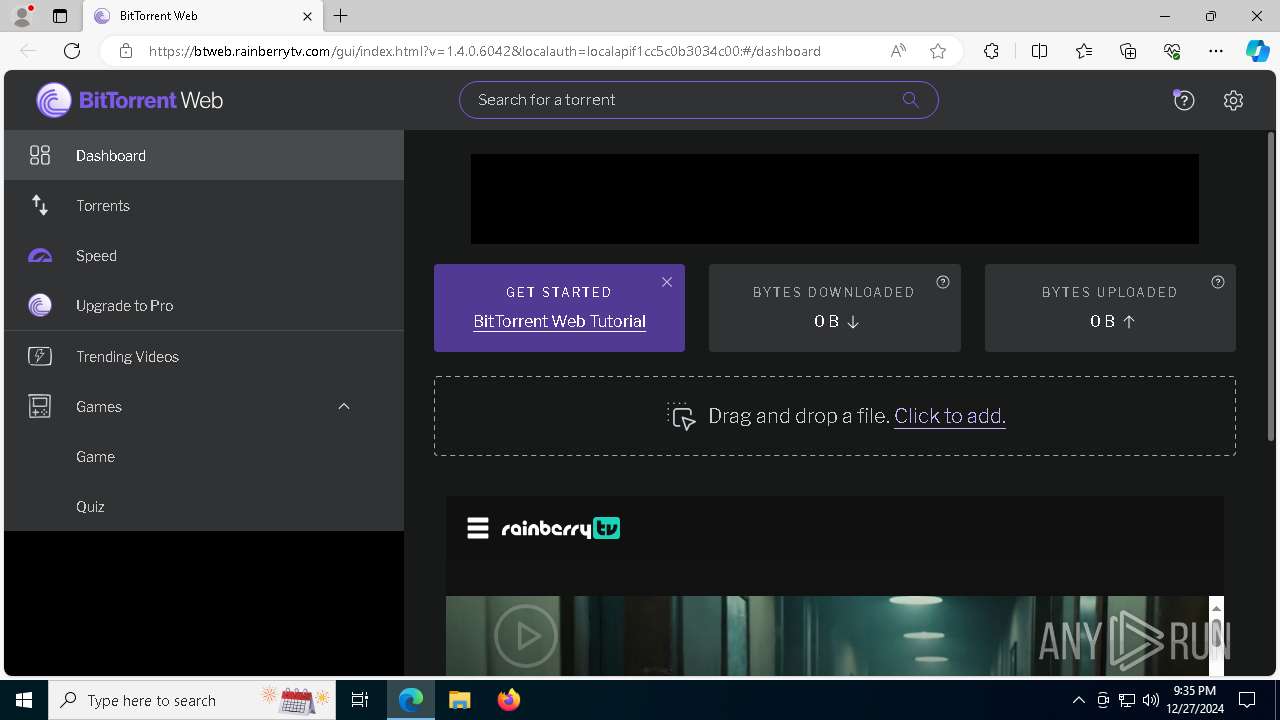
Task: Click the 'Click to add' link
Action: tap(949, 416)
